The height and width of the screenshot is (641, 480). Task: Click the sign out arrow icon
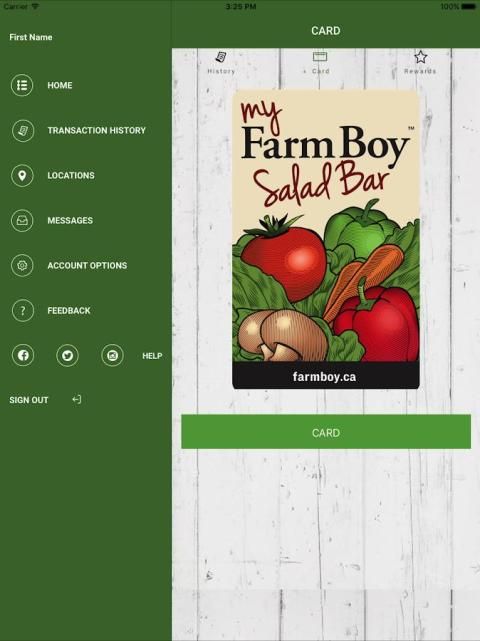77,399
